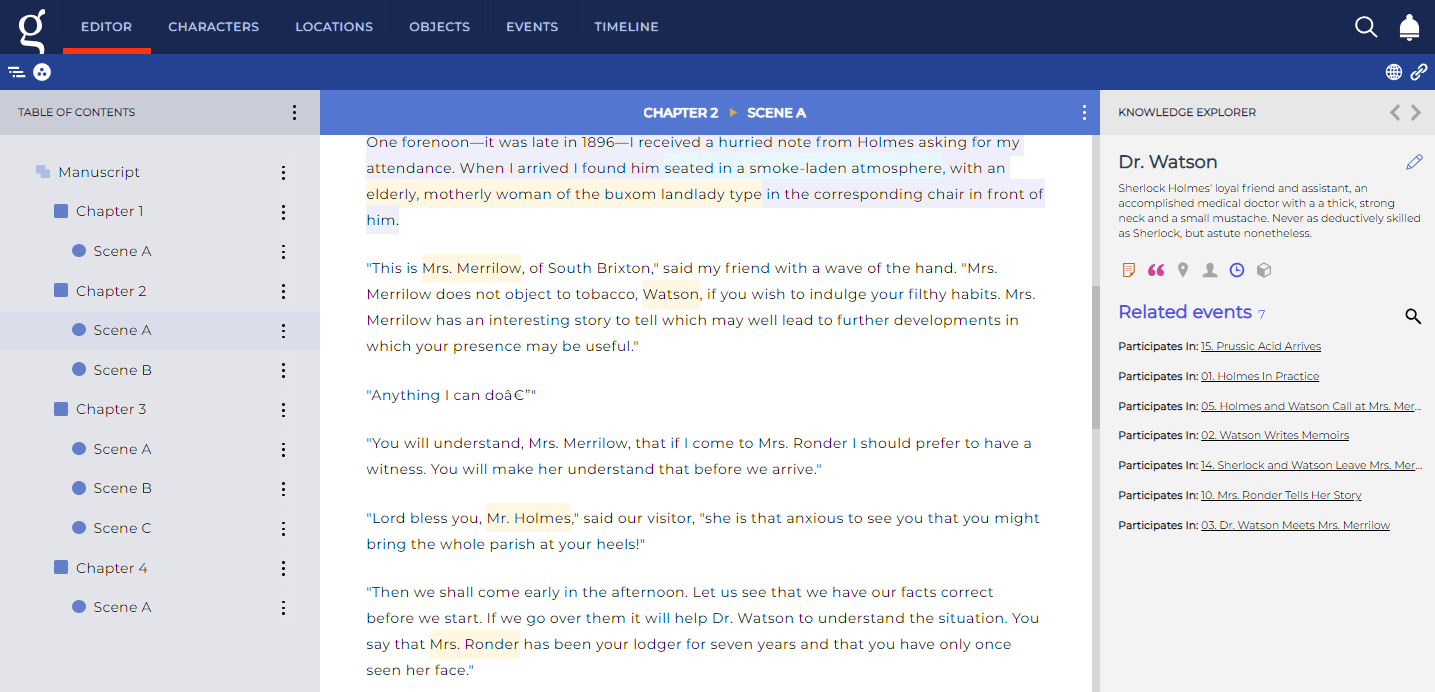Search within Related events
The width and height of the screenshot is (1435, 692).
tap(1413, 316)
